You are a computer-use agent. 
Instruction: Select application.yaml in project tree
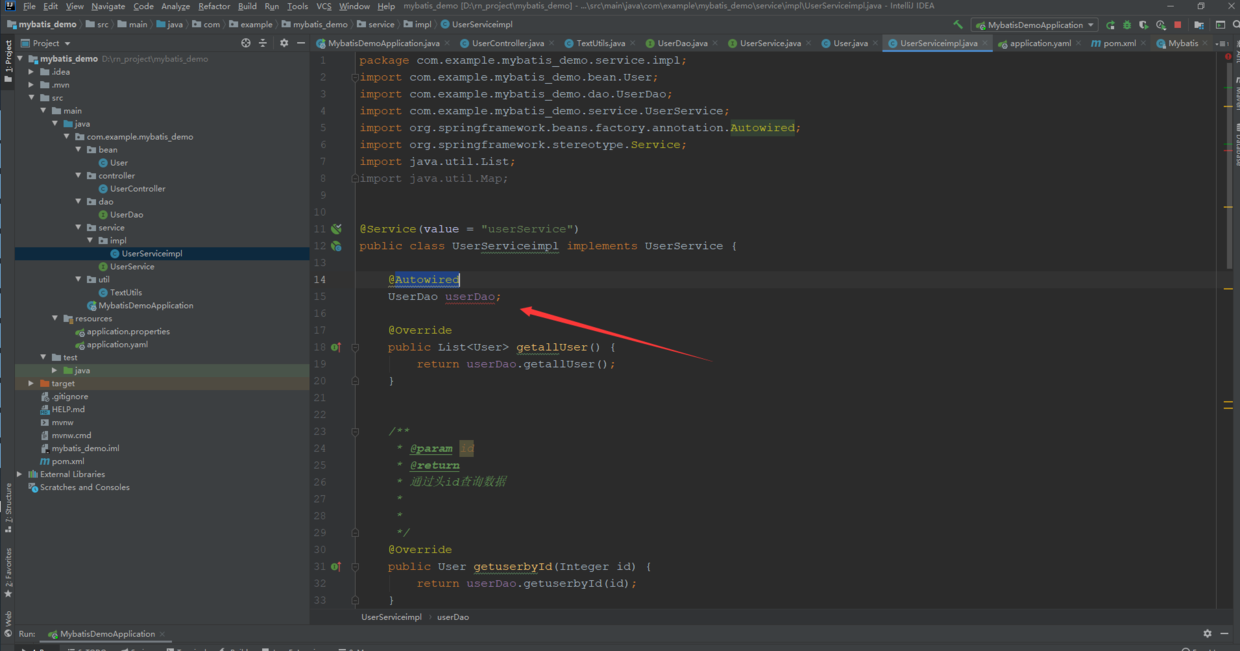(117, 345)
